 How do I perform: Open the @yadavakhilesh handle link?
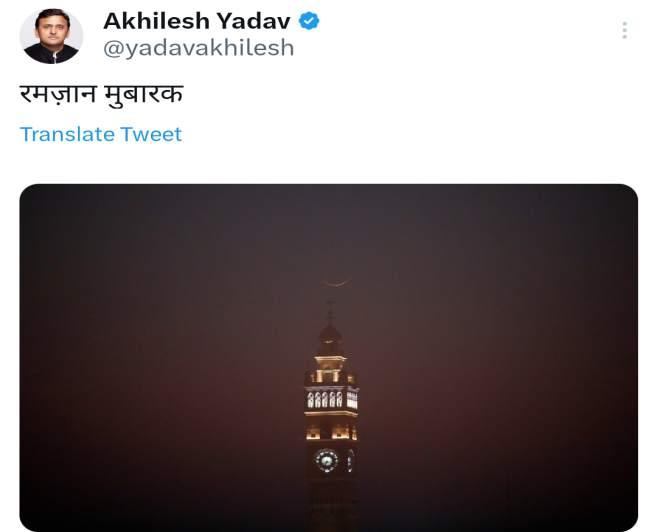click(x=199, y=48)
